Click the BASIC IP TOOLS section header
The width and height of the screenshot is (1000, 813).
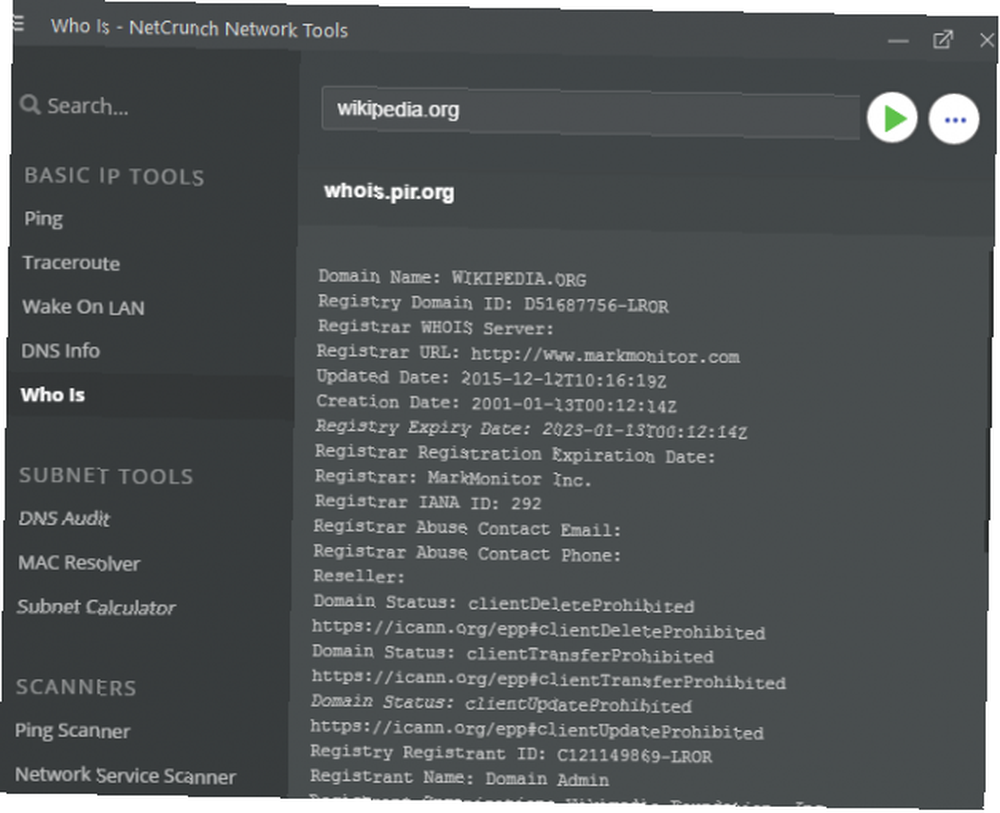pos(114,176)
